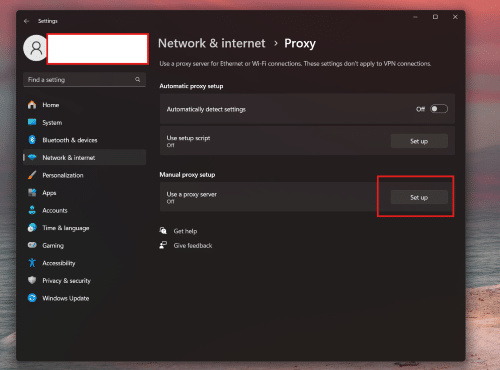Click the breadcrumb chevron before Proxy
Viewport: 500px width, 370px height.
point(276,43)
